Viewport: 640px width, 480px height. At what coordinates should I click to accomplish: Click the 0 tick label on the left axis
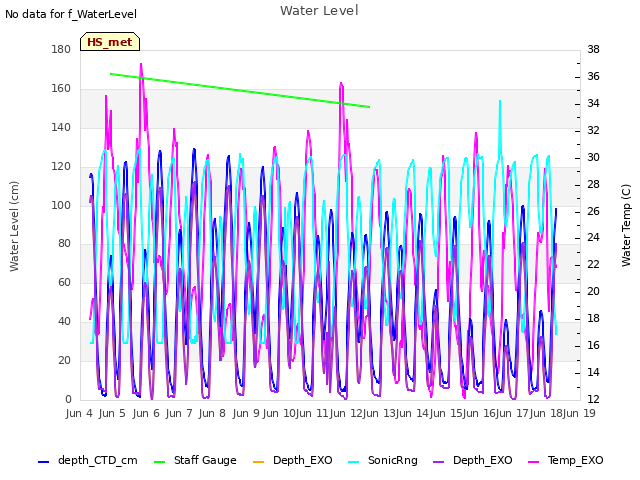tap(68, 400)
